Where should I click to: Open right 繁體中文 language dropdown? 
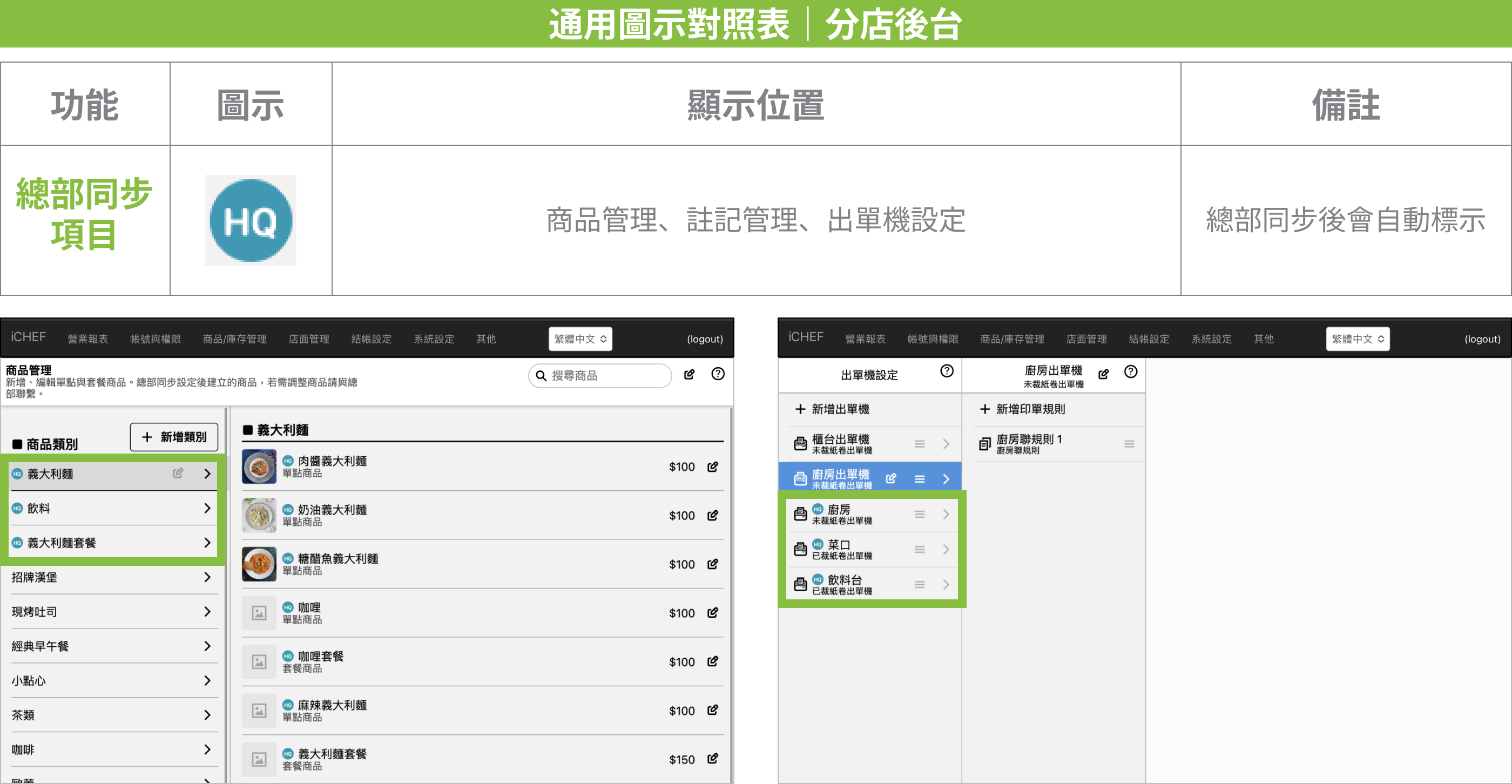pyautogui.click(x=1357, y=339)
